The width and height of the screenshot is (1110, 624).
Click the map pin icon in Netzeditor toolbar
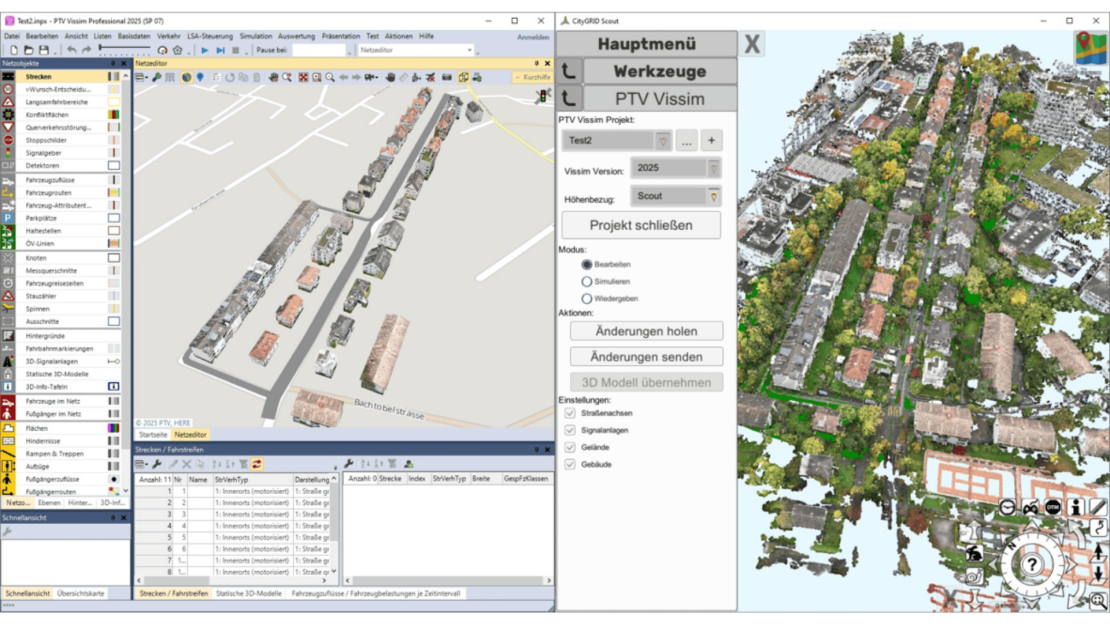pos(200,77)
